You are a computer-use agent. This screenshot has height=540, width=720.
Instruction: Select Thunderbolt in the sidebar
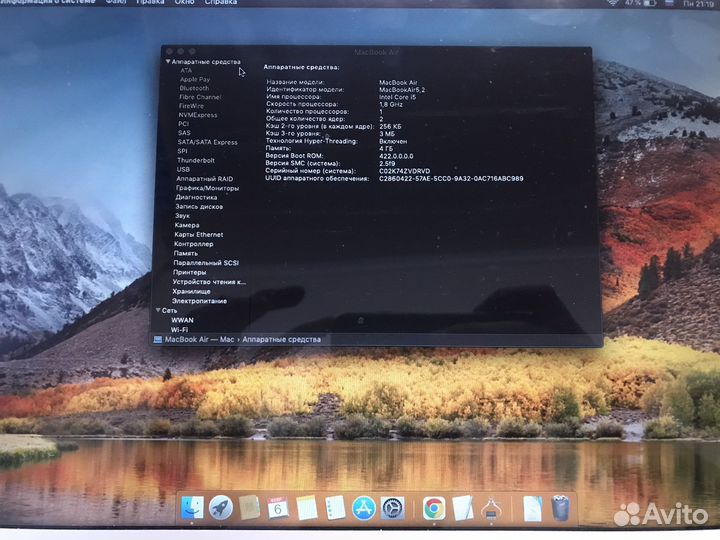click(x=196, y=160)
